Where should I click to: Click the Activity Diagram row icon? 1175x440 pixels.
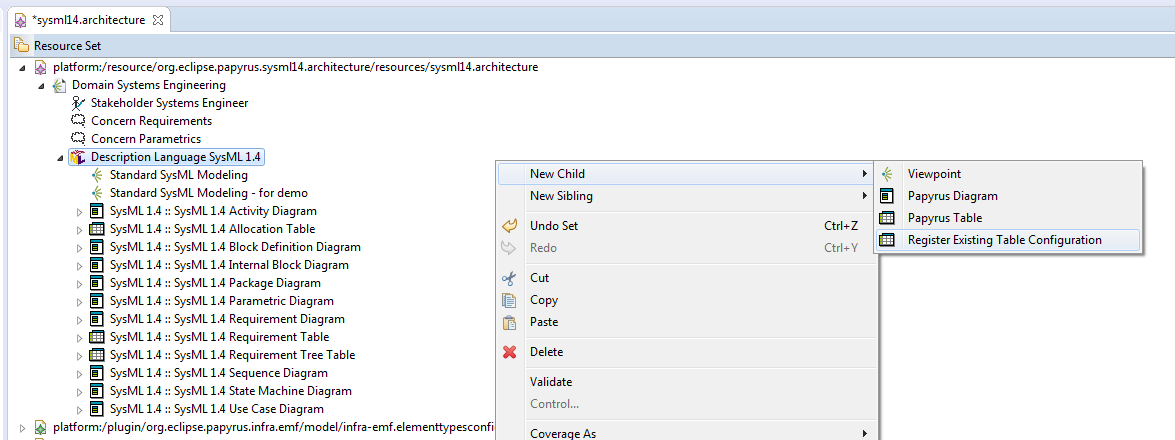(97, 211)
